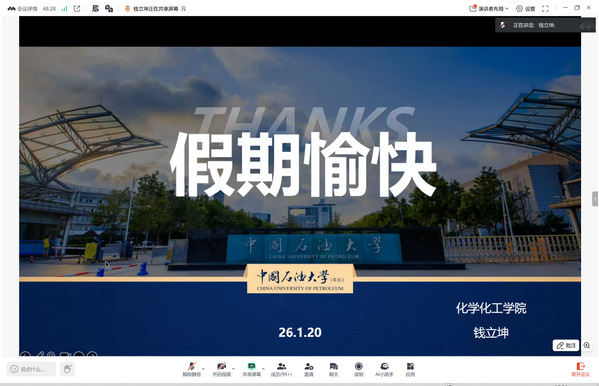599x386 pixels.
Task: Open the members list (成员)
Action: pos(282,370)
